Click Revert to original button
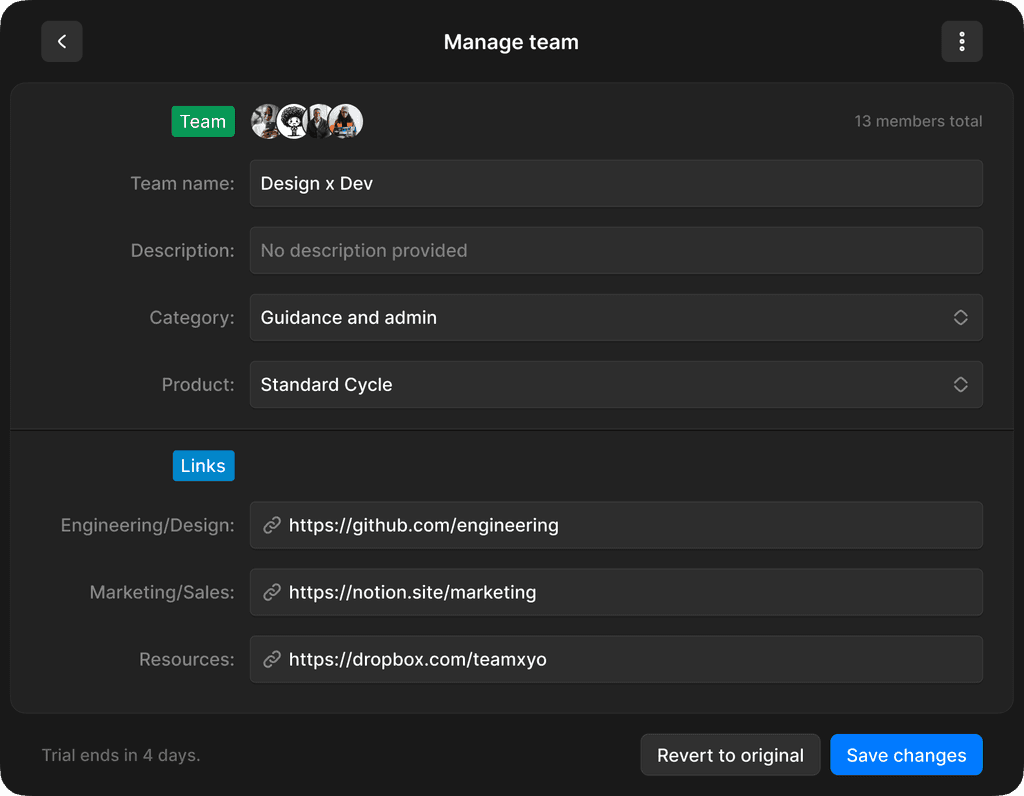The width and height of the screenshot is (1024, 796). tap(730, 755)
